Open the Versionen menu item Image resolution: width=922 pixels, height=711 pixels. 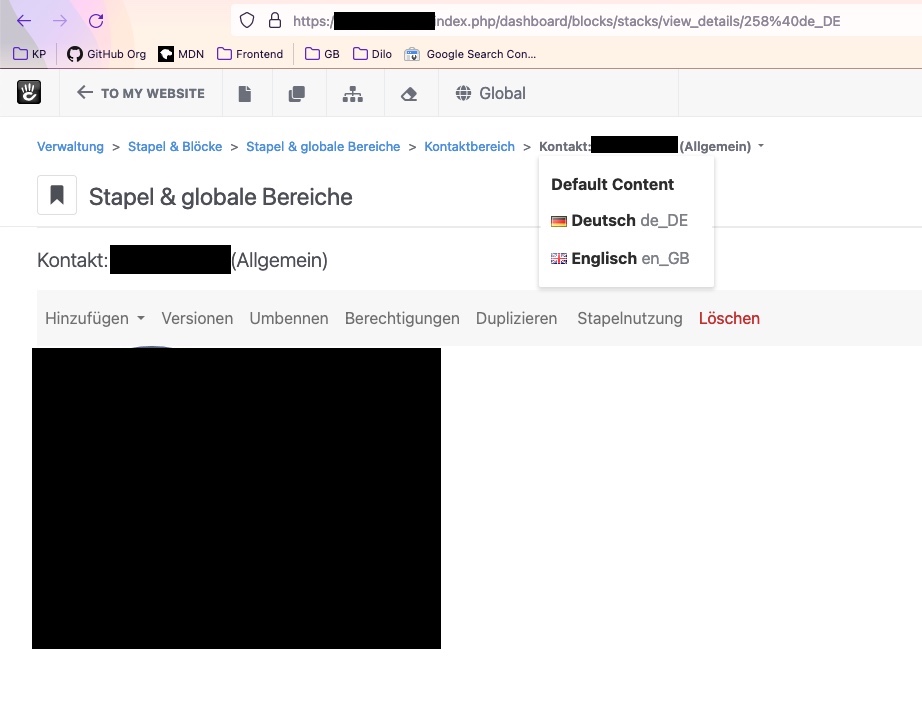(x=197, y=317)
